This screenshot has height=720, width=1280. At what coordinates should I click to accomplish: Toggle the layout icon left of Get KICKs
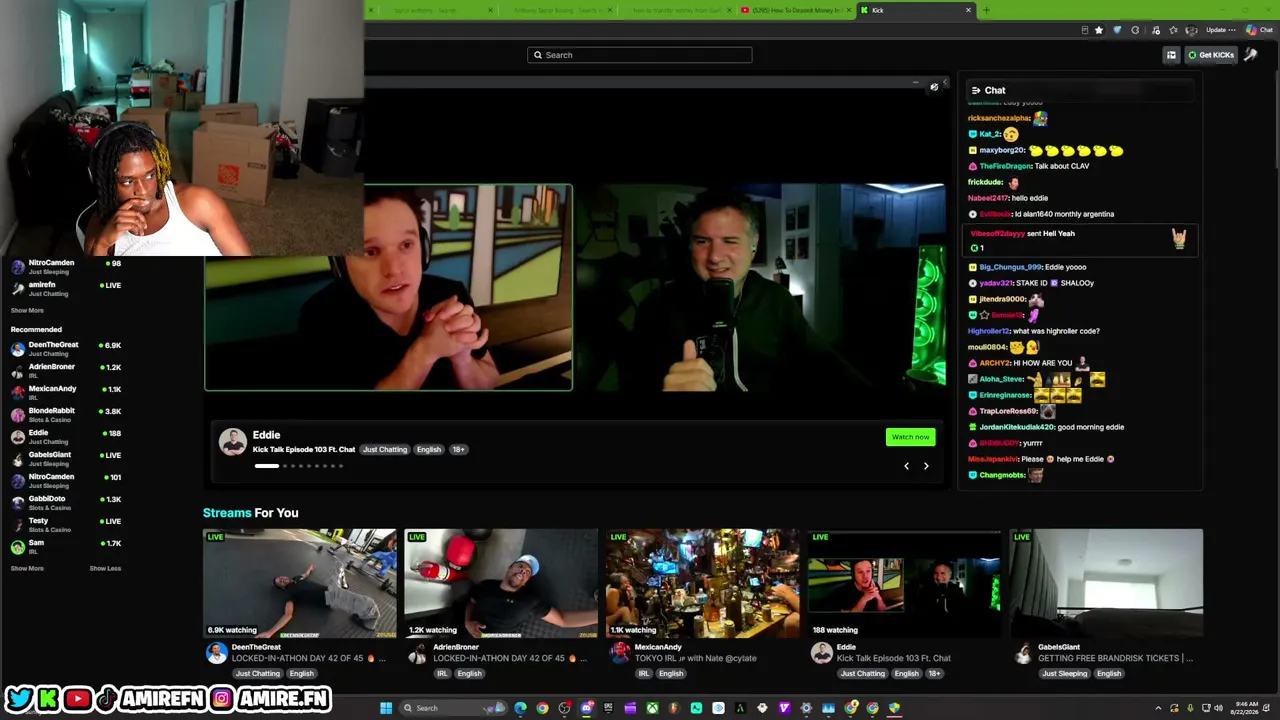click(1171, 55)
